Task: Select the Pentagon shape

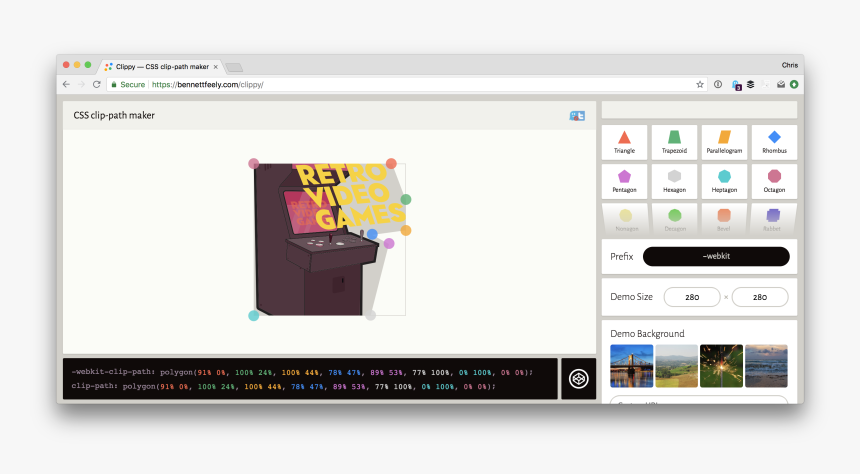Action: click(624, 182)
